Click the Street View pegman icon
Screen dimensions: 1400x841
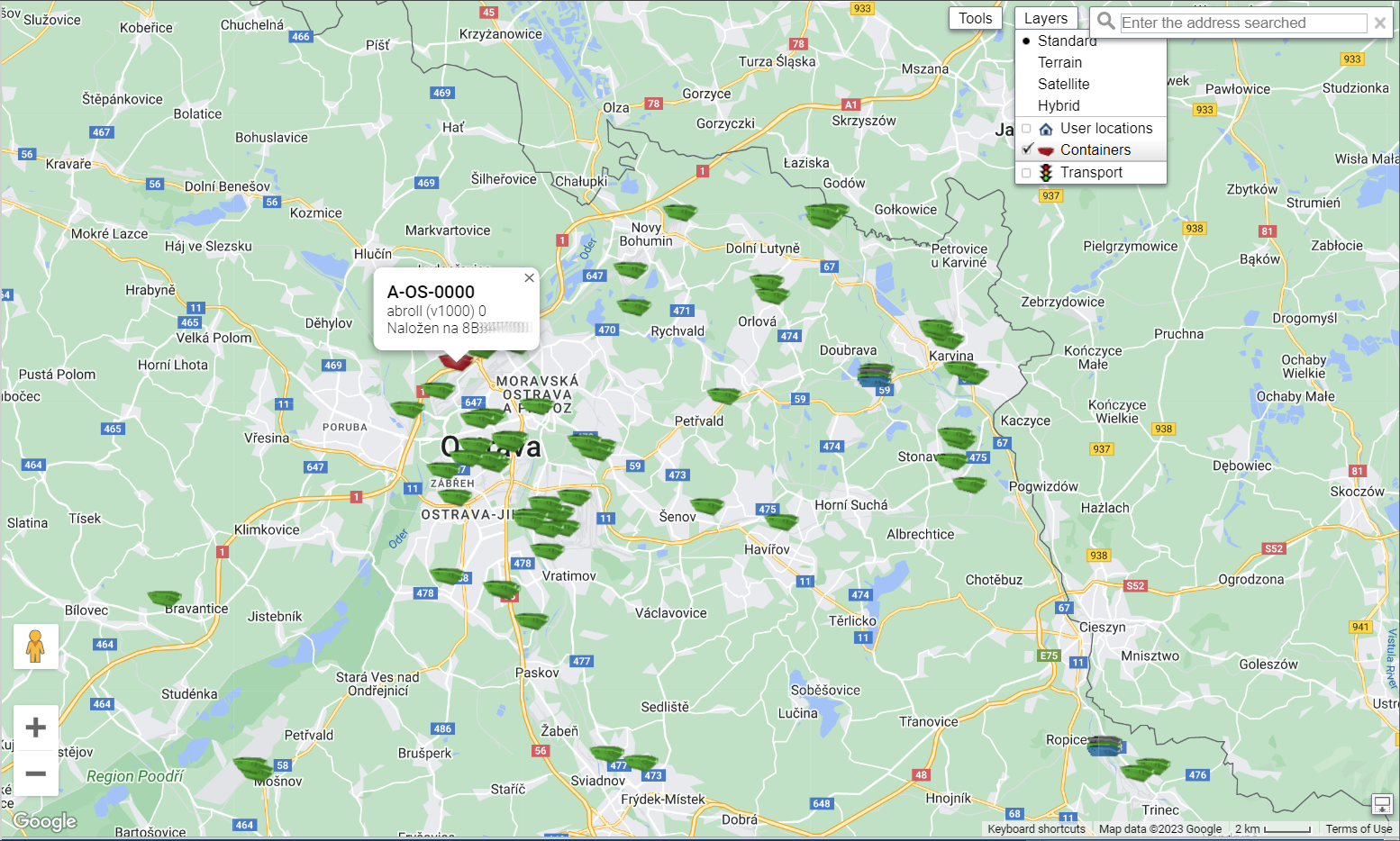click(x=36, y=647)
